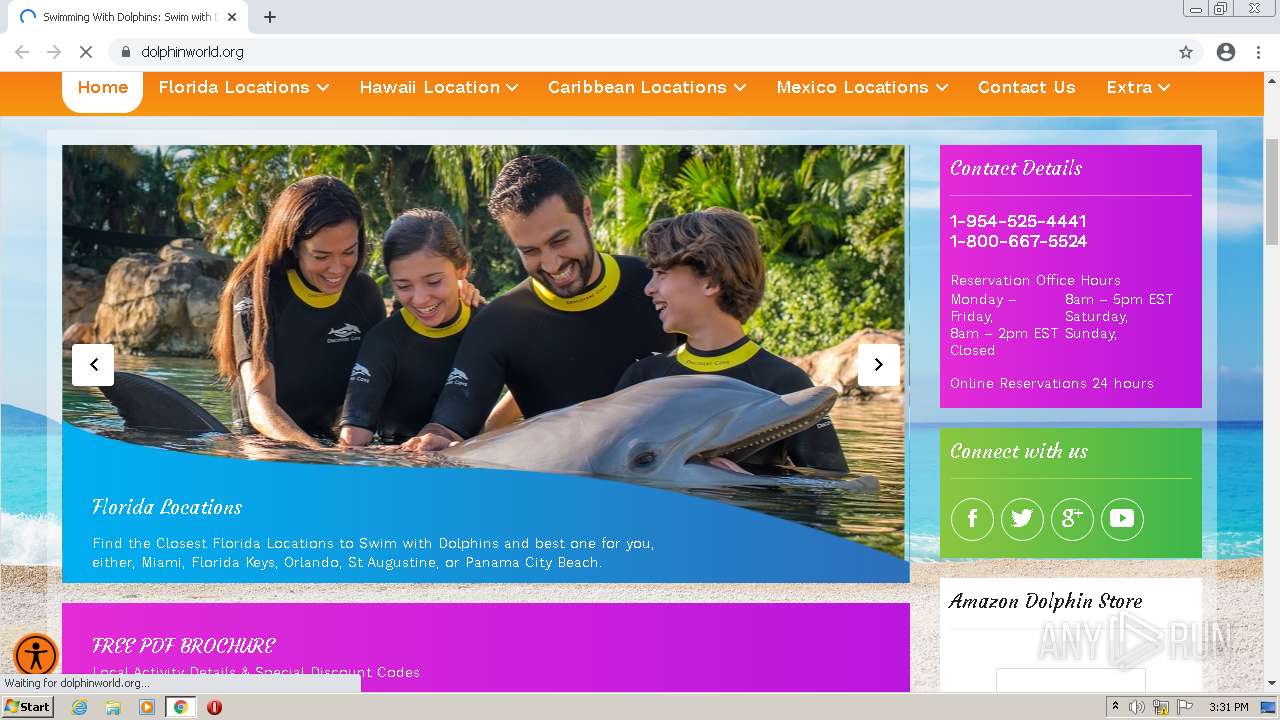Open Chrome's three-dot menu

point(1258,52)
